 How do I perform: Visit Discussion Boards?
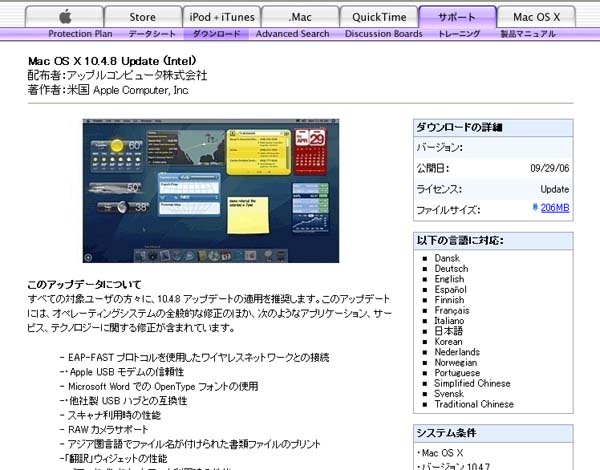point(384,34)
